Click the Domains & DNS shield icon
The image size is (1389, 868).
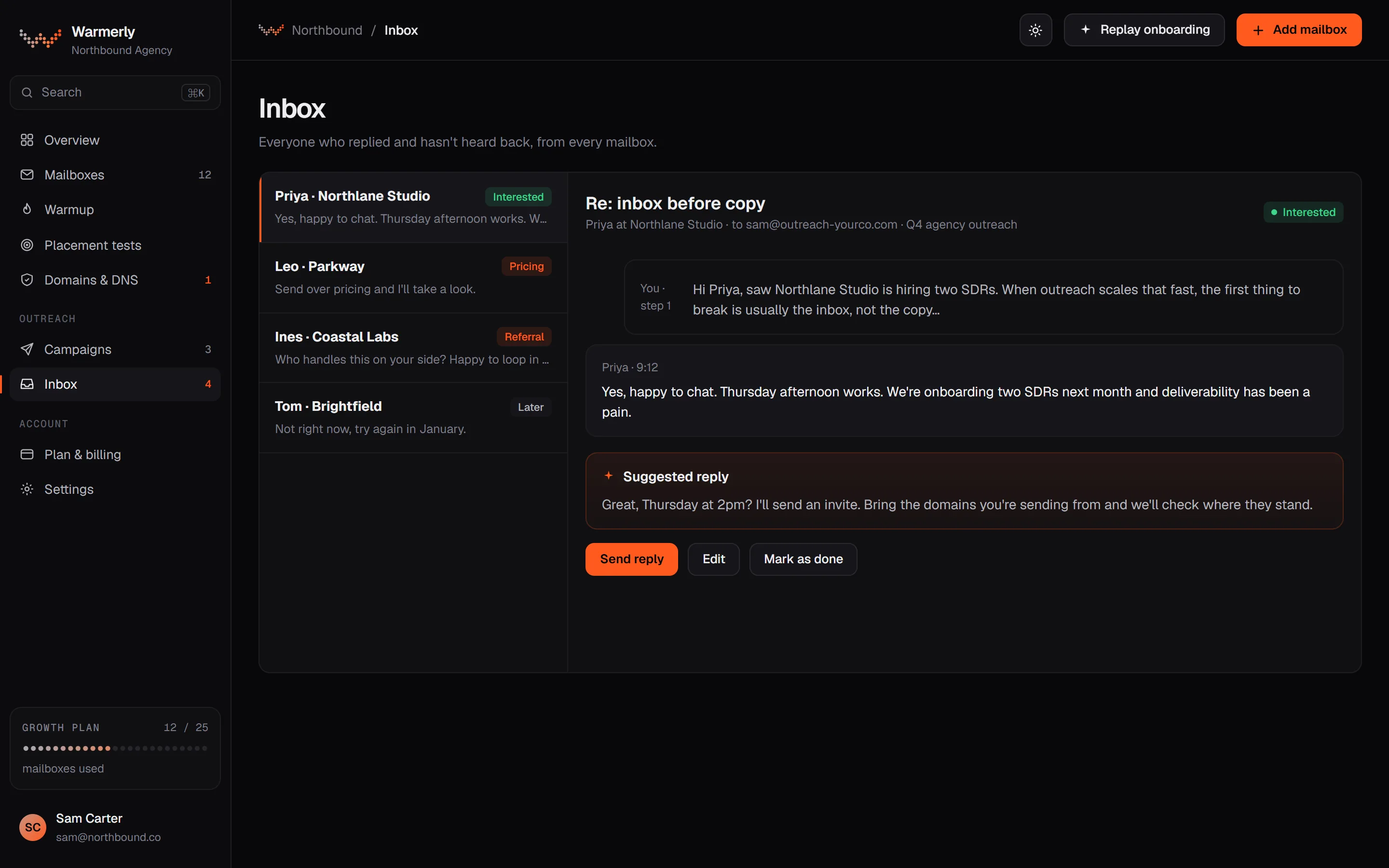click(x=27, y=280)
